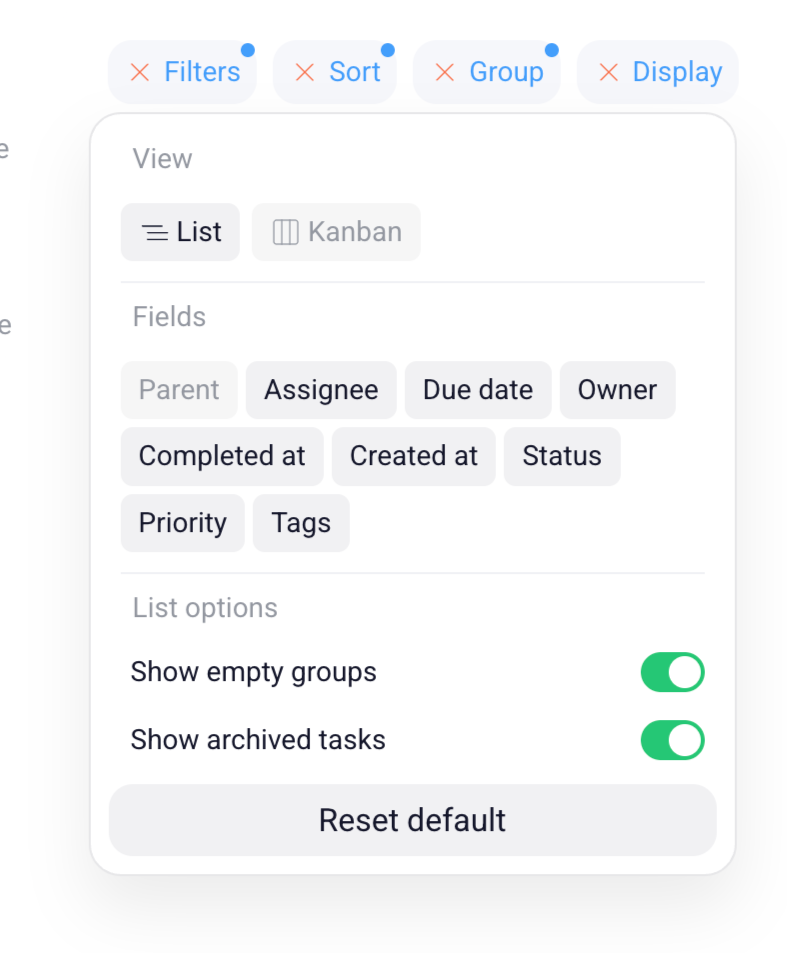This screenshot has height=953, width=787.
Task: Clear the Filters chip via its X icon
Action: pyautogui.click(x=138, y=71)
